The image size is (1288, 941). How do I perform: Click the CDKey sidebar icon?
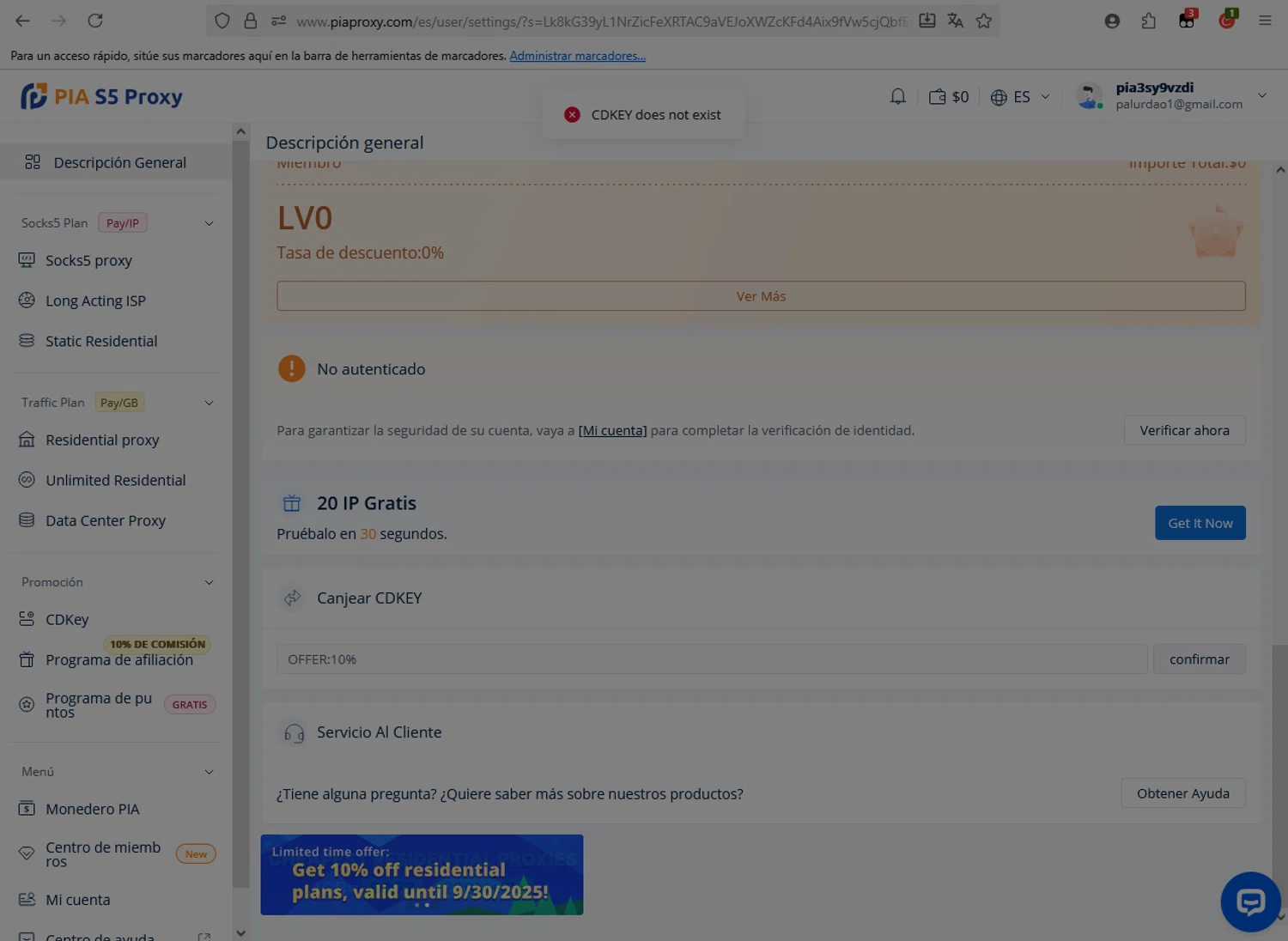tap(27, 619)
